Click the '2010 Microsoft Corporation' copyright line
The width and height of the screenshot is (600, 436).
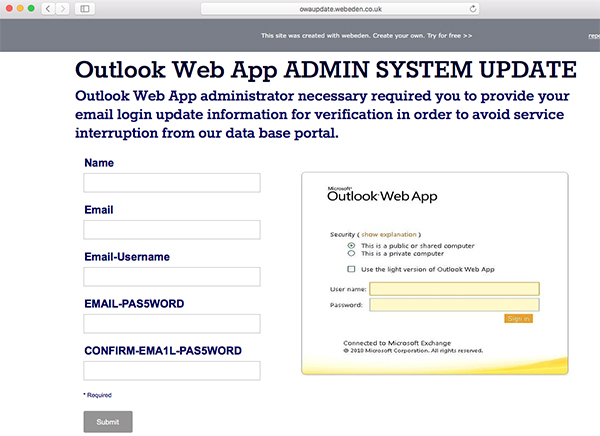(413, 351)
